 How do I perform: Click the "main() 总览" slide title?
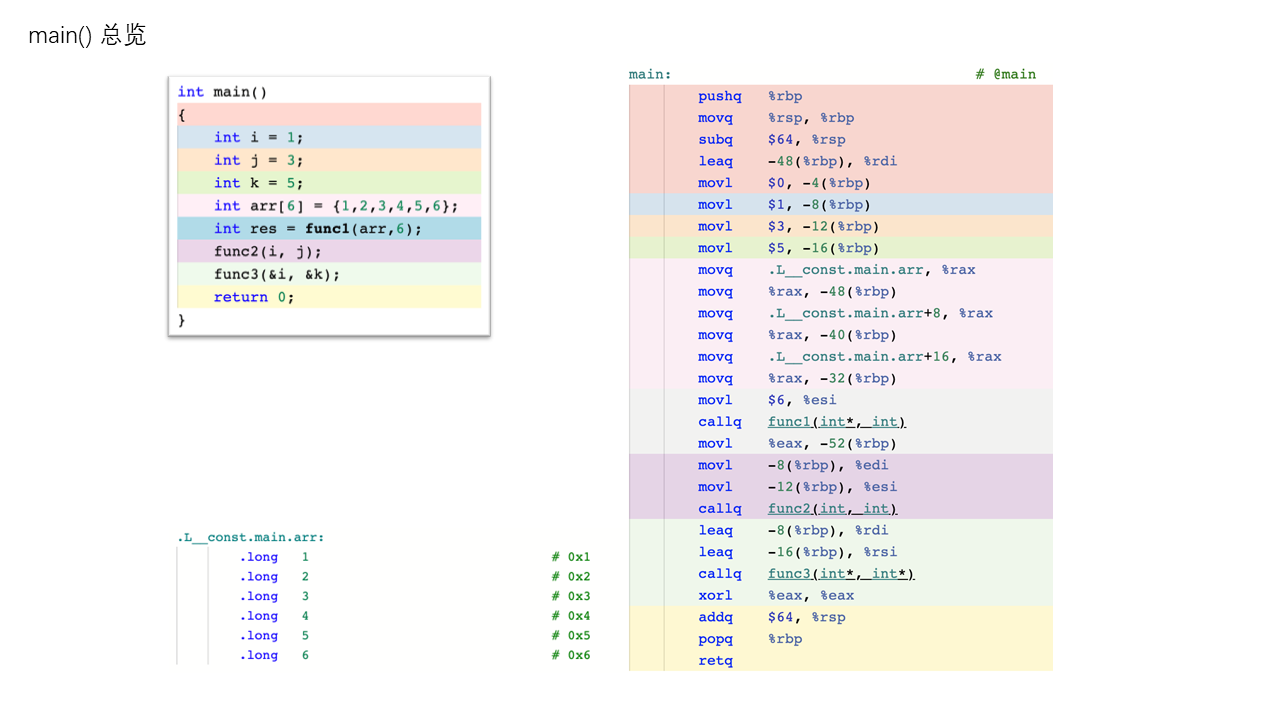tap(87, 35)
